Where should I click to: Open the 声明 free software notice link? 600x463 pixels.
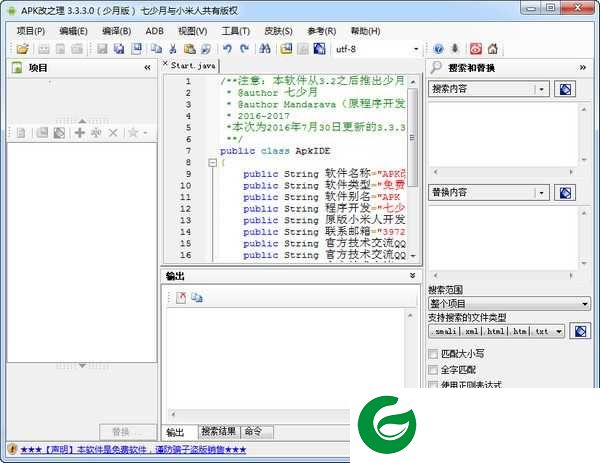(x=133, y=449)
